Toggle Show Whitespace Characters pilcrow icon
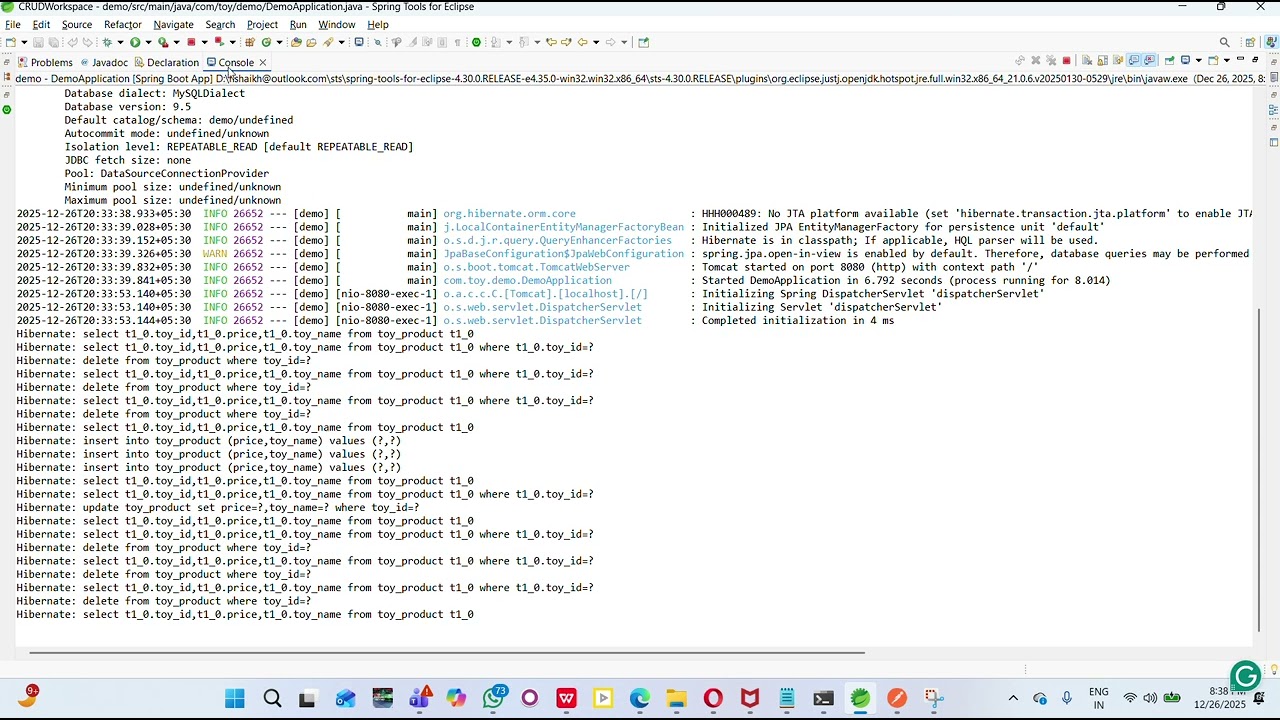 point(457,42)
